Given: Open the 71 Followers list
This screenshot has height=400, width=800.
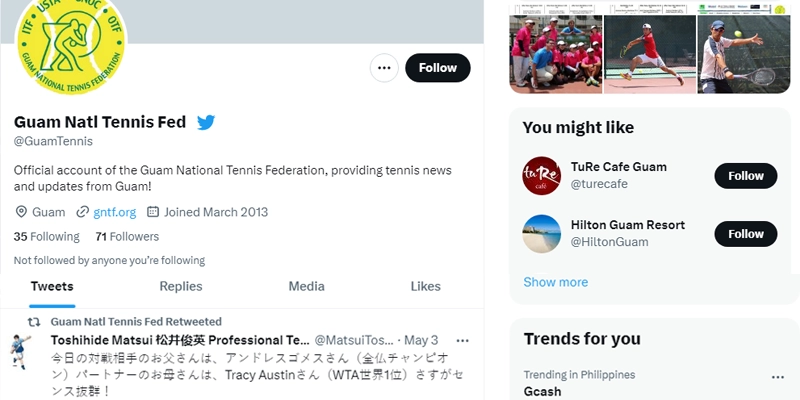Looking at the screenshot, I should point(127,237).
